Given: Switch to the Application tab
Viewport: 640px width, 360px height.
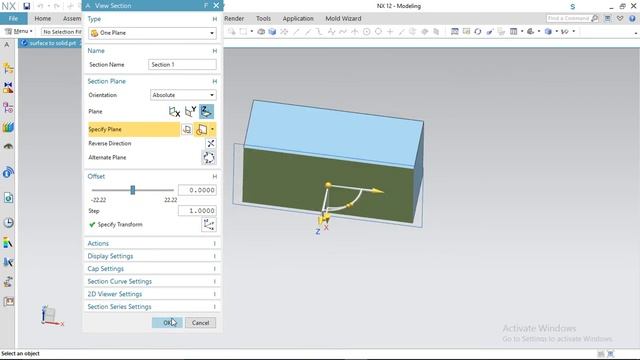Looking at the screenshot, I should [298, 18].
